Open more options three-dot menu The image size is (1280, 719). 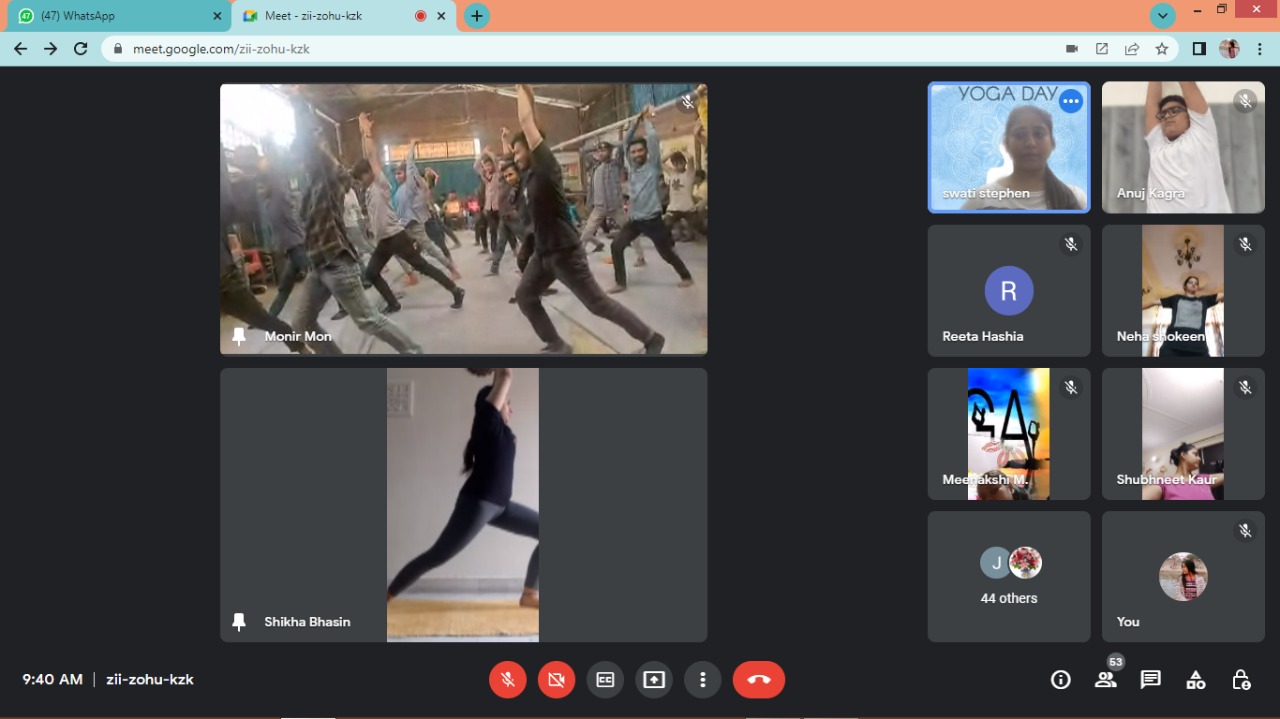[x=702, y=680]
